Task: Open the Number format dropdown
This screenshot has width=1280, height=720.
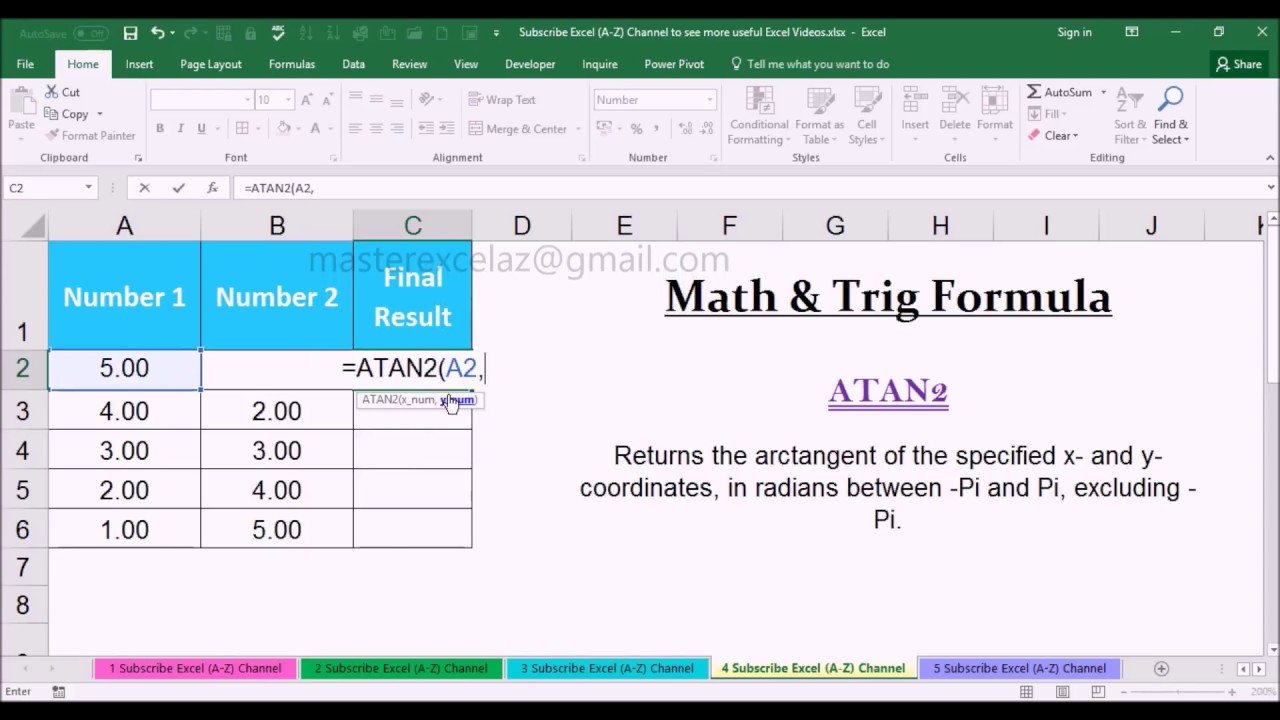Action: [709, 100]
